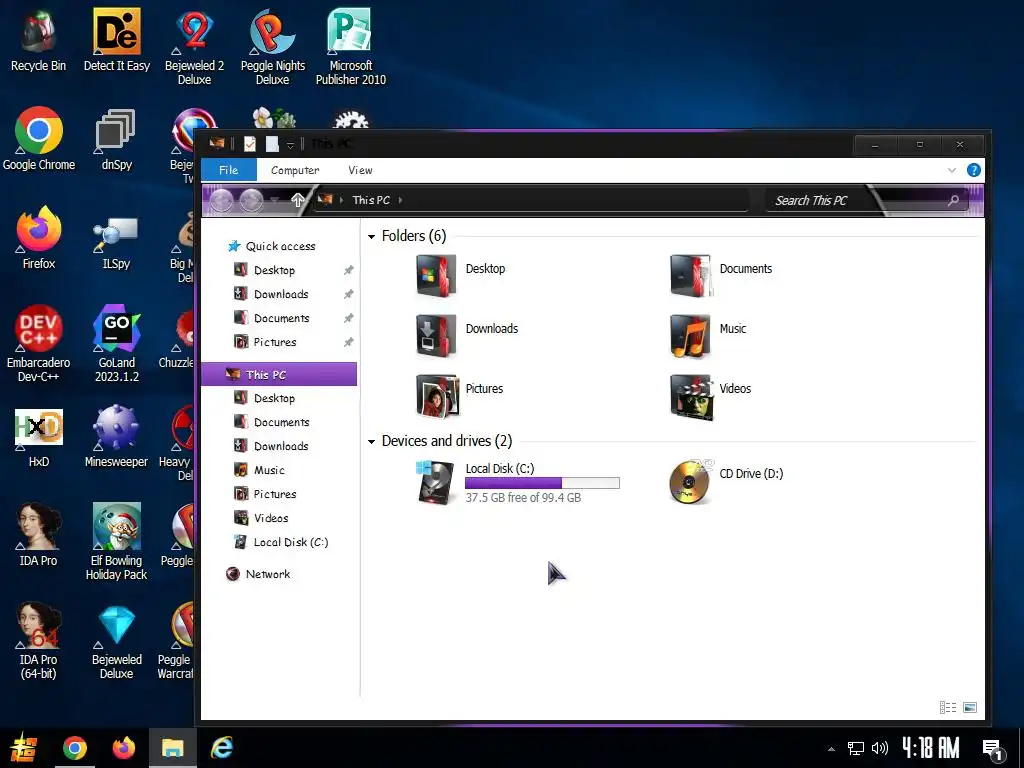
Task: Open the File ribbon tab
Action: coord(228,170)
